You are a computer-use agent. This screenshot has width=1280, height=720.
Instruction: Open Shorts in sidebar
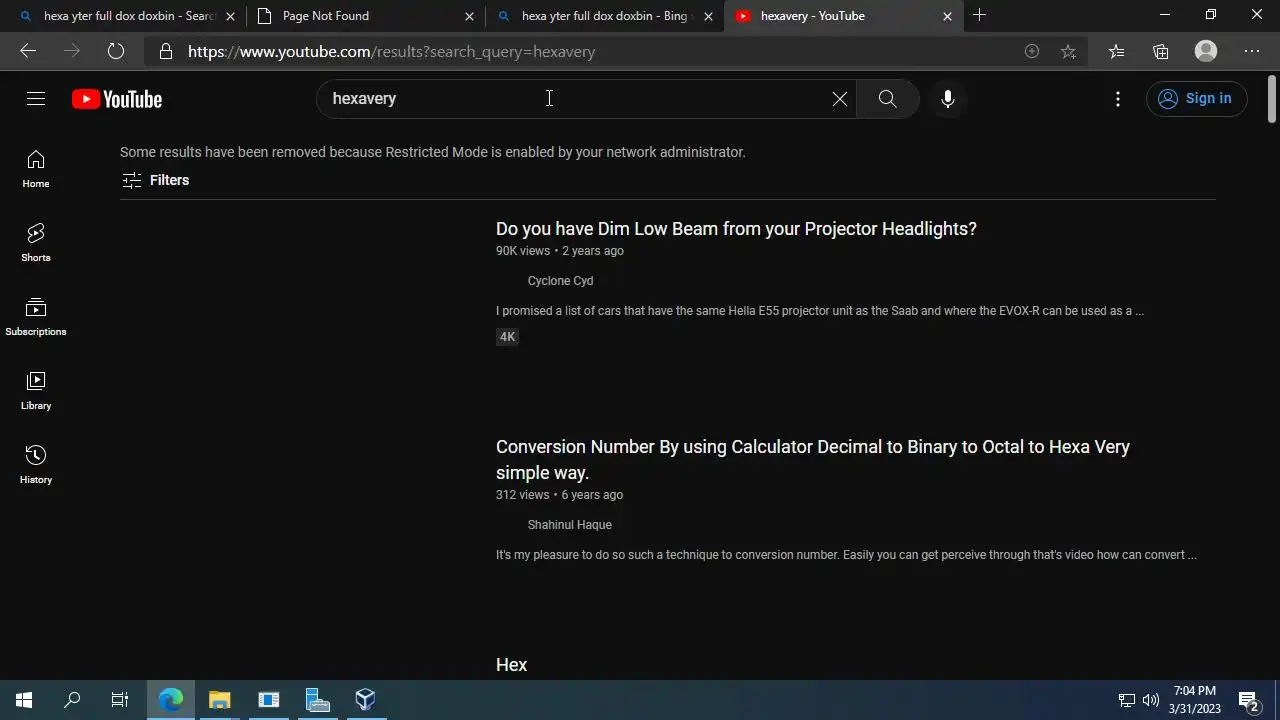(36, 243)
